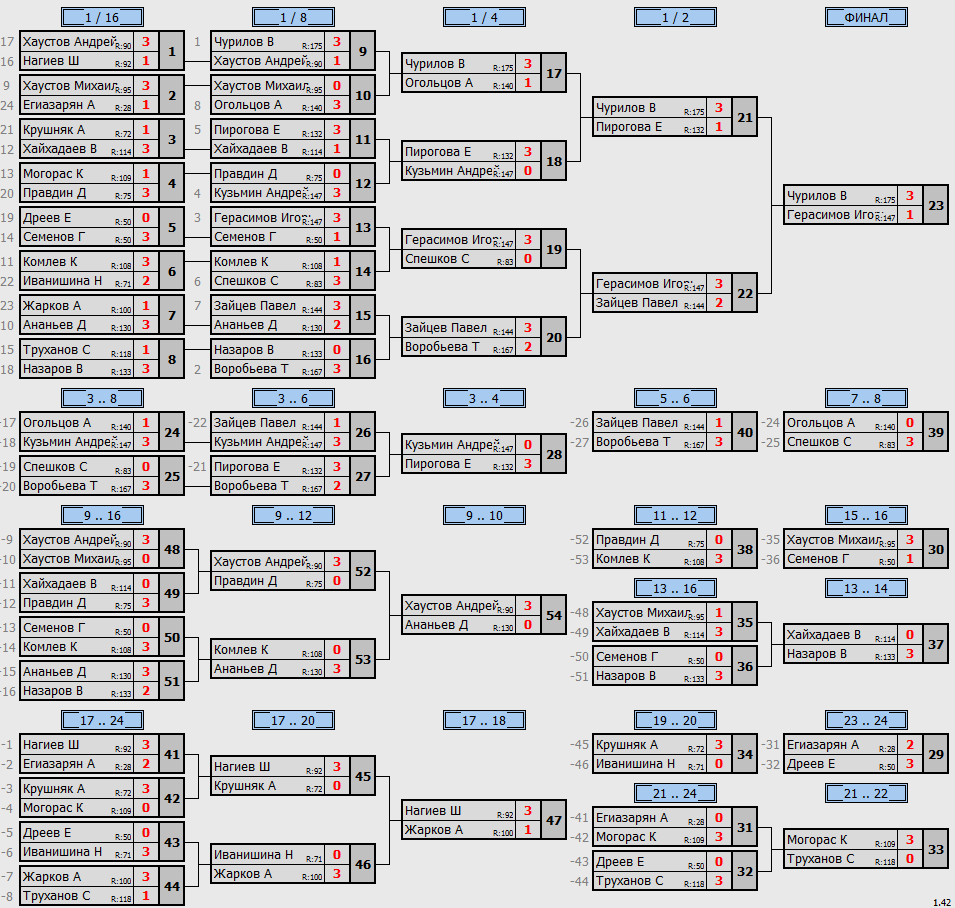The image size is (955, 908).
Task: Select the "7 .. 8" places header
Action: (x=866, y=398)
